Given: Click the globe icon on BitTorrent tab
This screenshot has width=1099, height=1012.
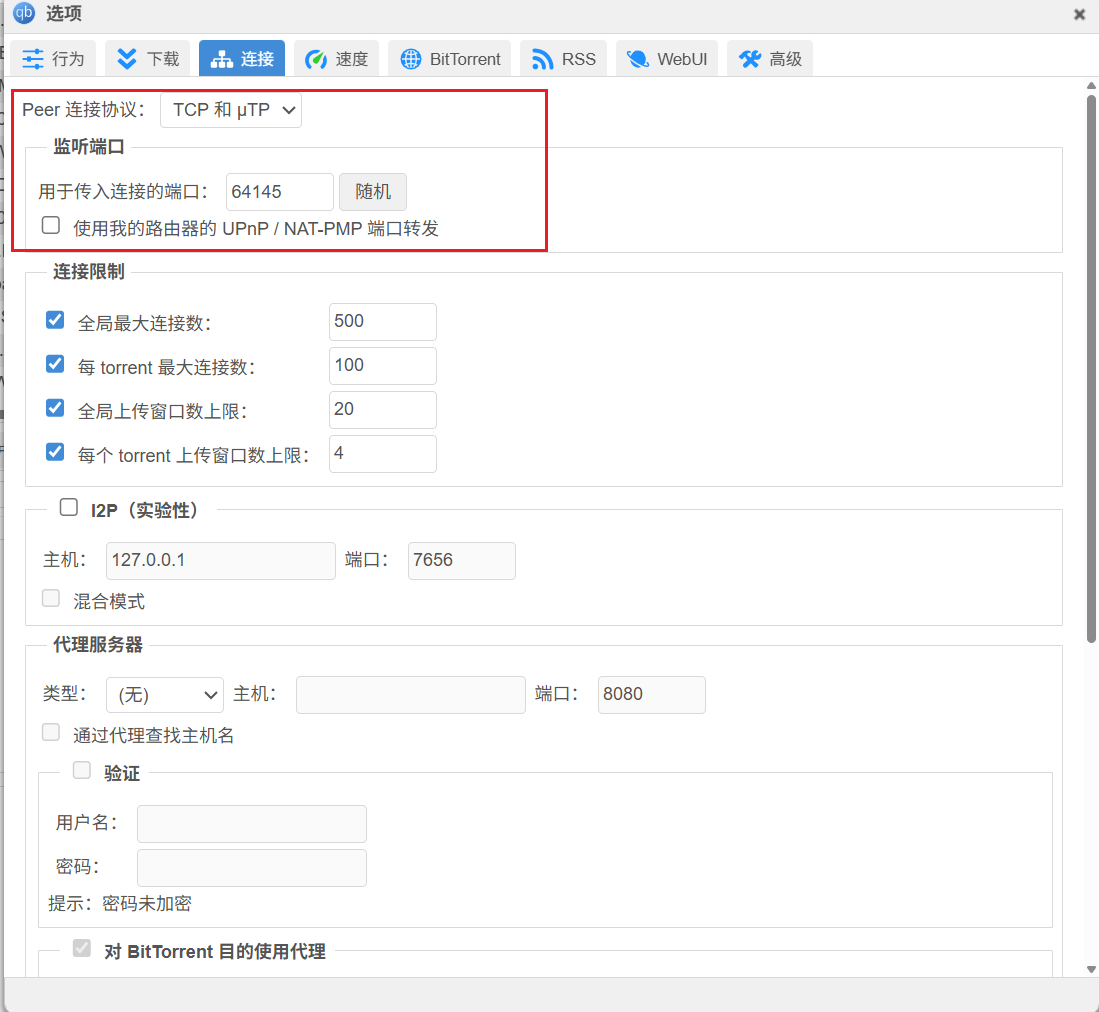Looking at the screenshot, I should [411, 59].
